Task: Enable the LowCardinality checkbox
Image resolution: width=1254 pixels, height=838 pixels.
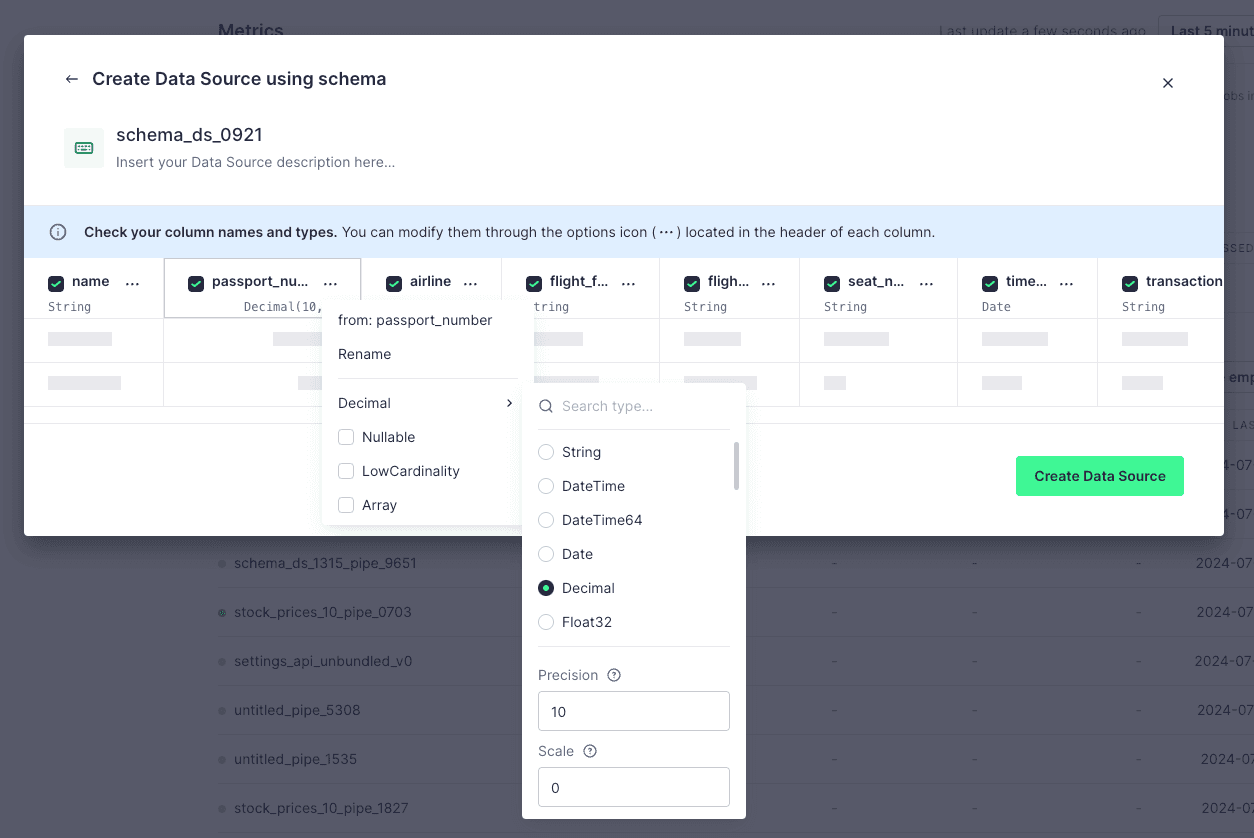Action: click(x=346, y=471)
